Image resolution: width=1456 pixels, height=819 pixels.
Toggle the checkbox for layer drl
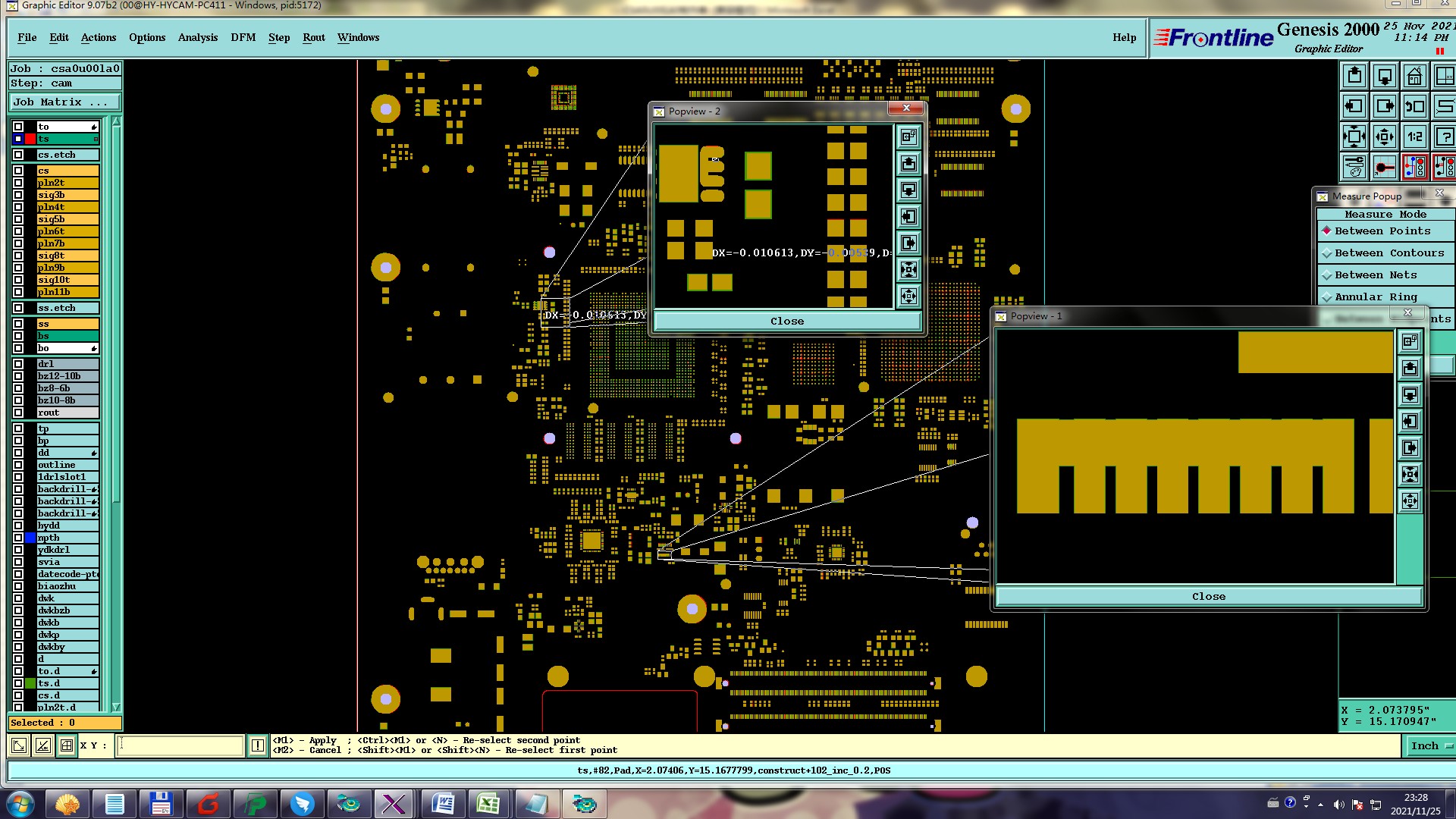click(18, 364)
